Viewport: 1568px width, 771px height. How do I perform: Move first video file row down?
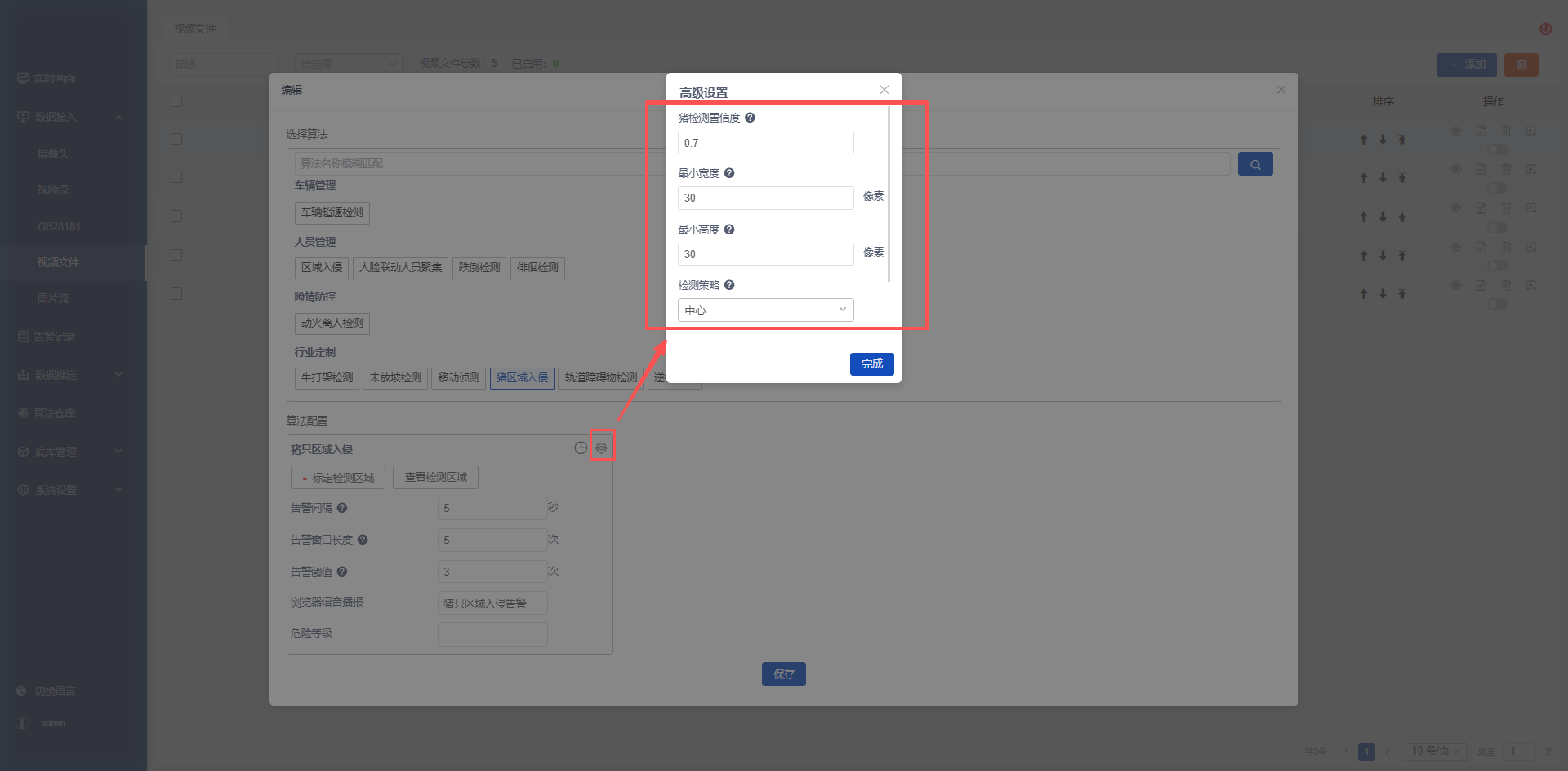1383,140
